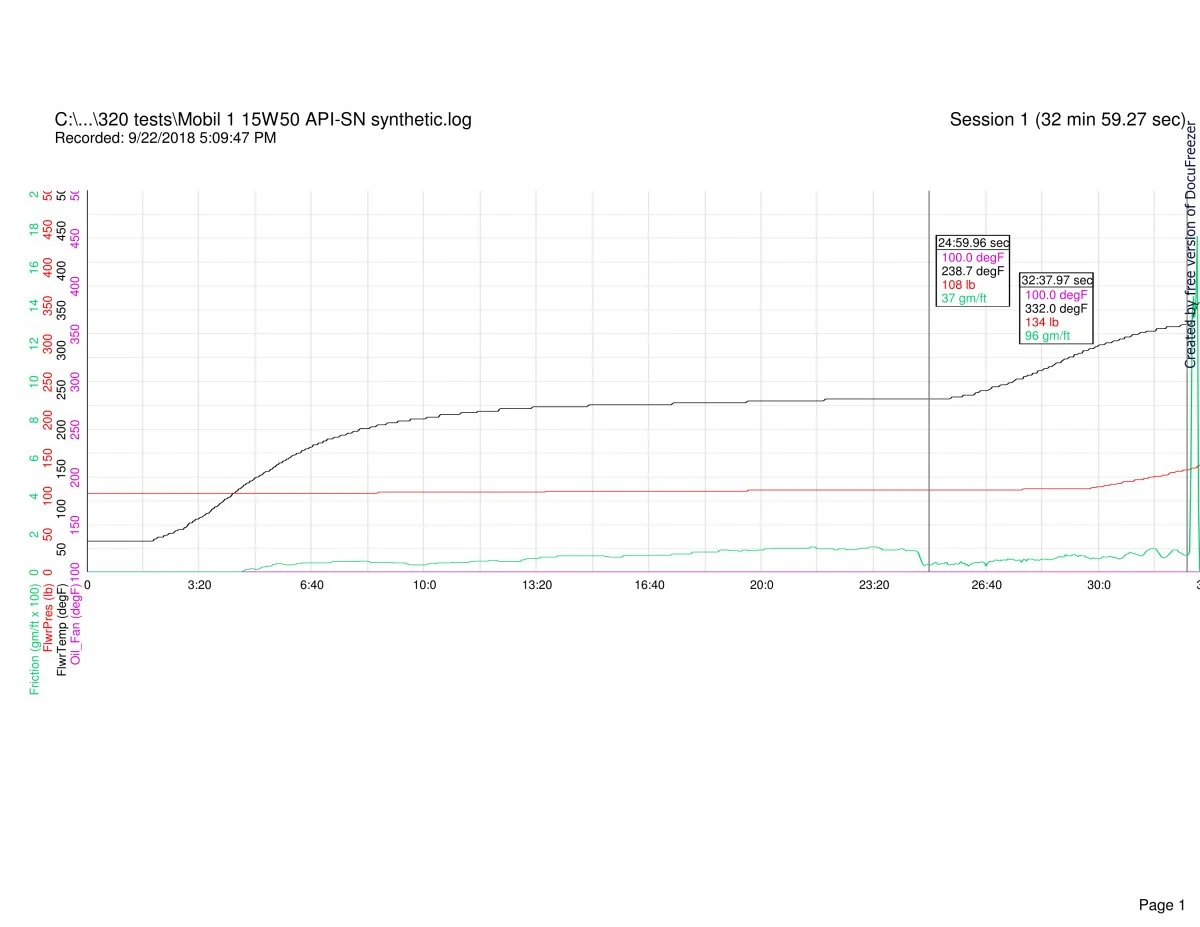Click the 13:20 time axis tick label
This screenshot has height=927, width=1200.
537,585
